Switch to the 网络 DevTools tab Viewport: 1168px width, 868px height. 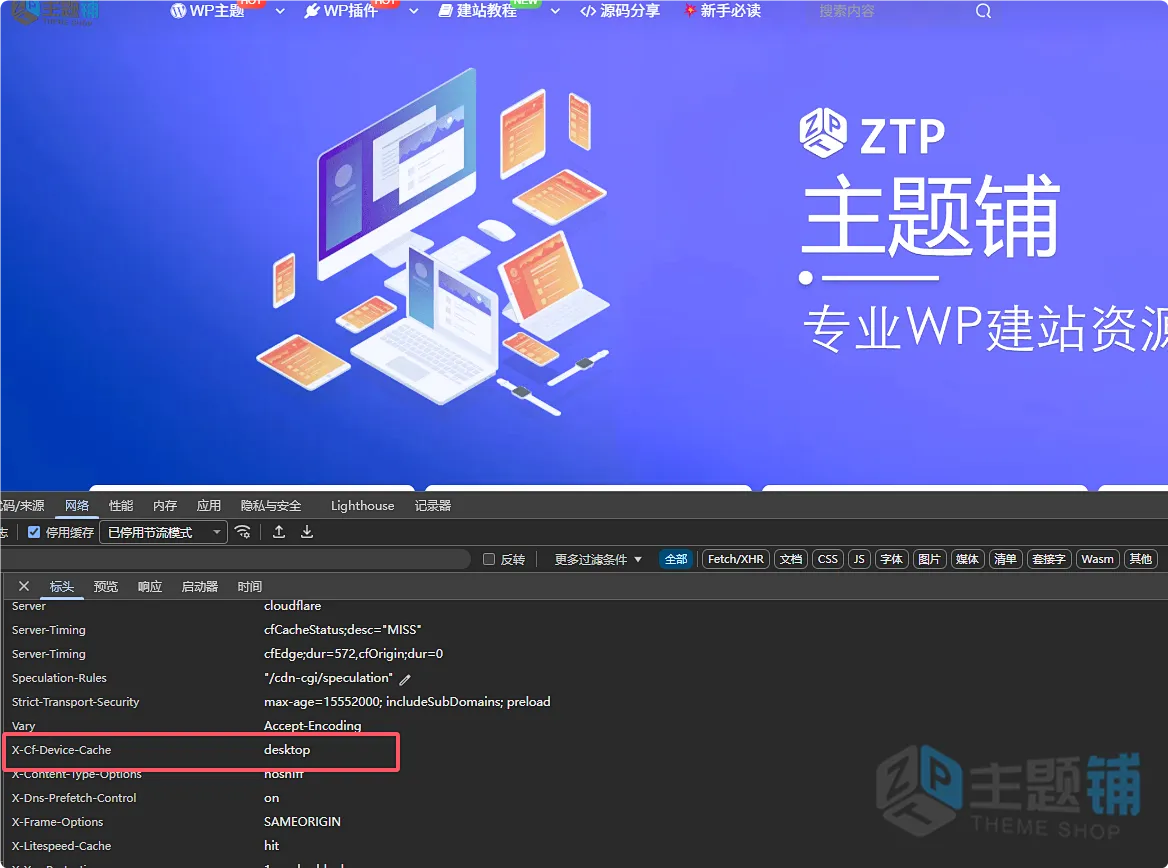(x=77, y=505)
